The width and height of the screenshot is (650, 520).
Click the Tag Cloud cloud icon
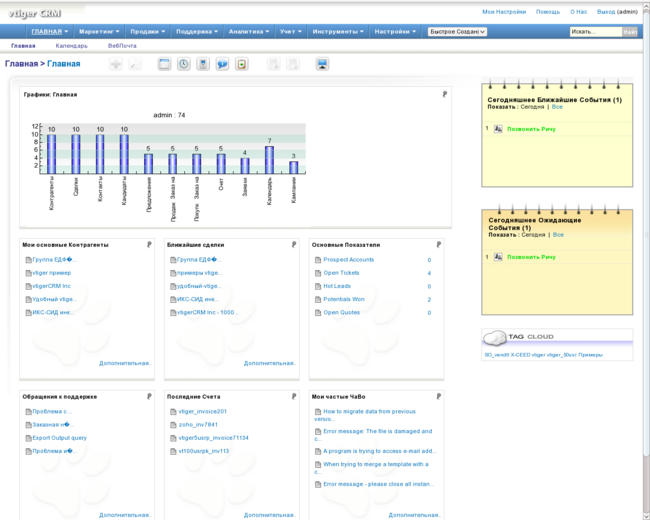(x=495, y=337)
